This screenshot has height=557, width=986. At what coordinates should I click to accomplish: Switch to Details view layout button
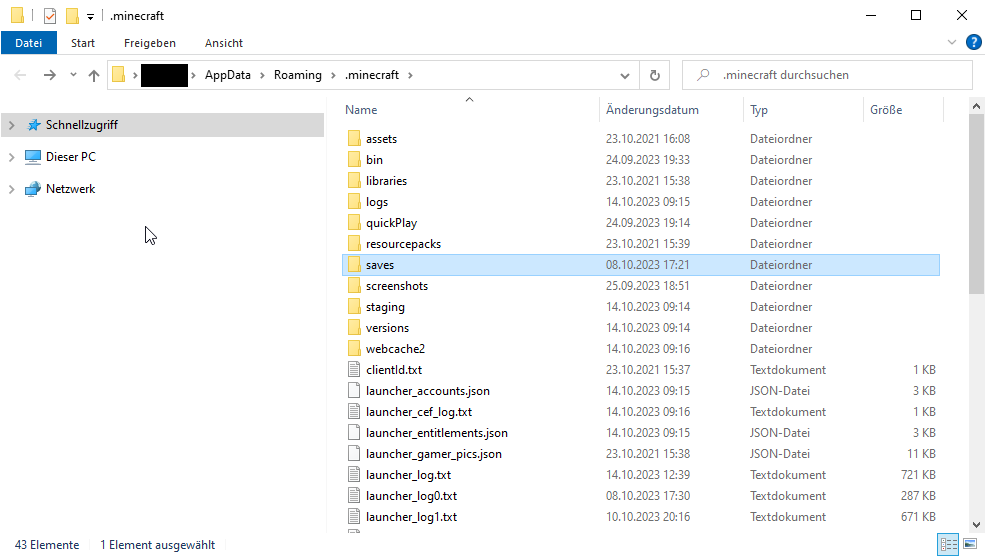[948, 544]
